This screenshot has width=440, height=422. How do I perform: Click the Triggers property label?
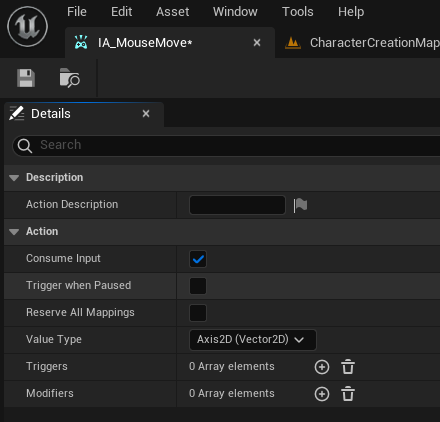(x=47, y=367)
